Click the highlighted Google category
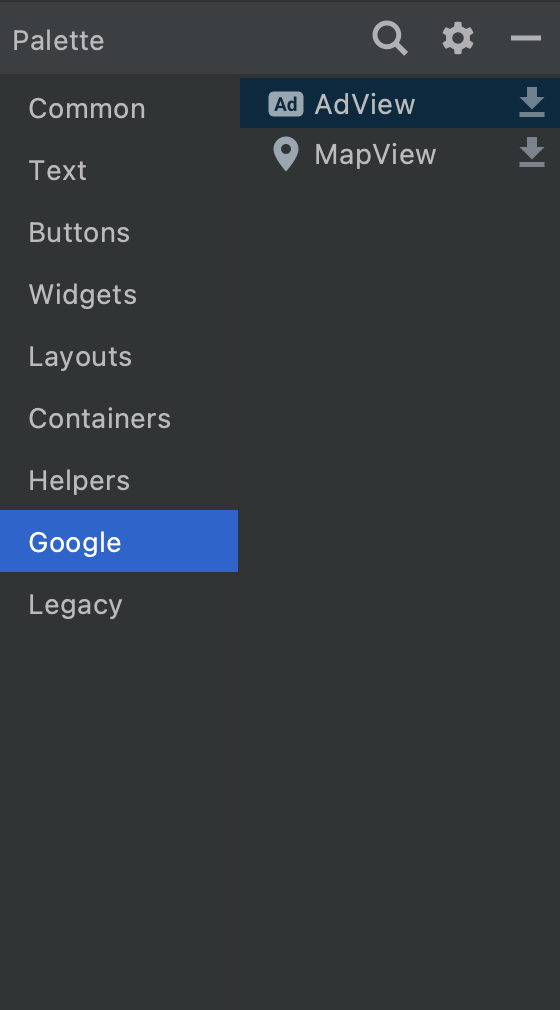The image size is (560, 1010). click(119, 541)
